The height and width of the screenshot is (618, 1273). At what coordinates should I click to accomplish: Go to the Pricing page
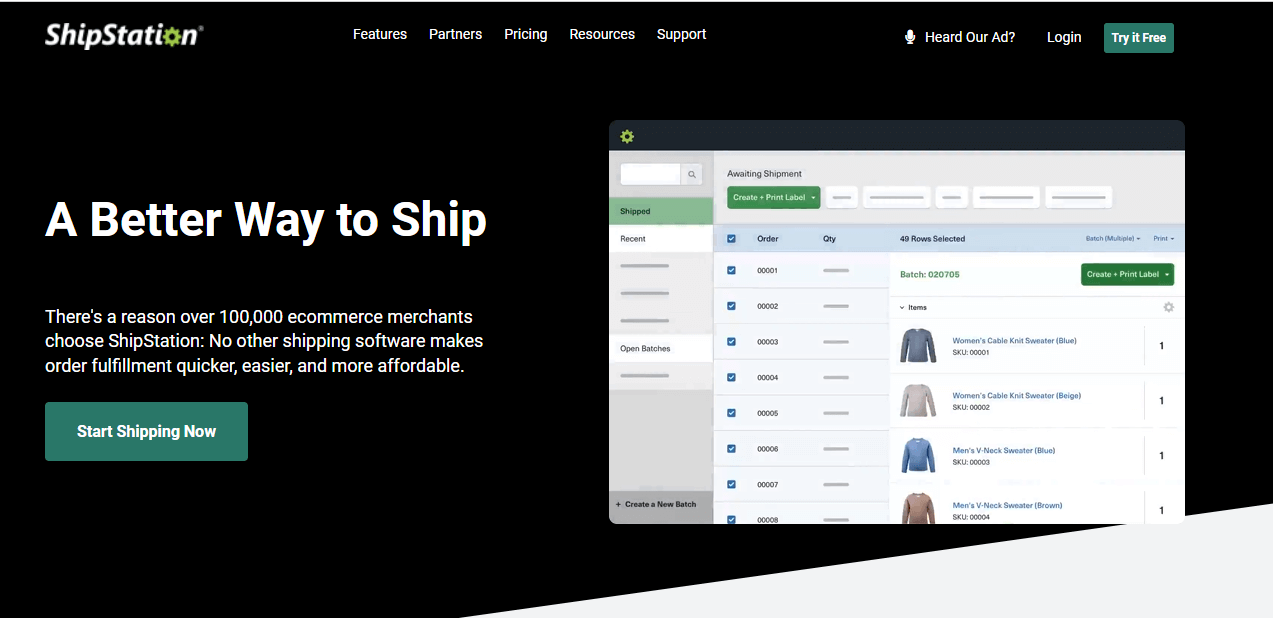[526, 34]
